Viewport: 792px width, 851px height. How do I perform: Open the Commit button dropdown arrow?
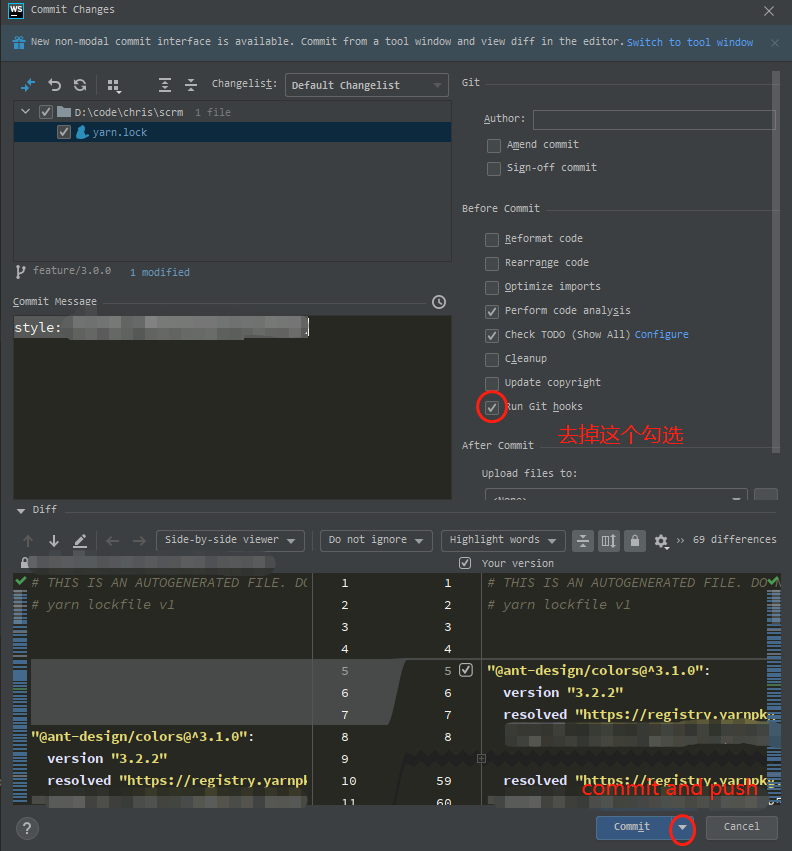(x=682, y=828)
